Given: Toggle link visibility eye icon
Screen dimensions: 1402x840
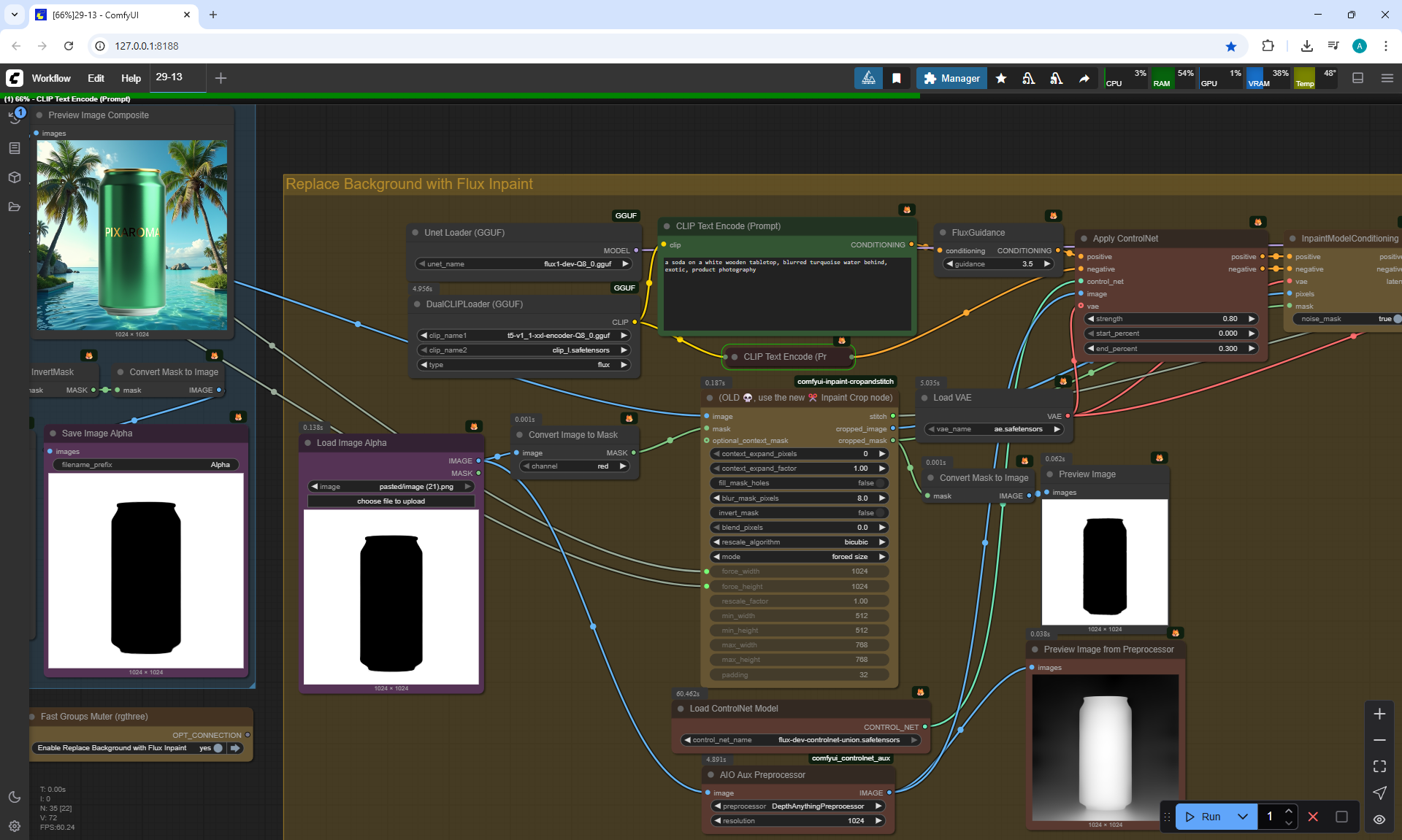Looking at the screenshot, I should (x=1379, y=820).
